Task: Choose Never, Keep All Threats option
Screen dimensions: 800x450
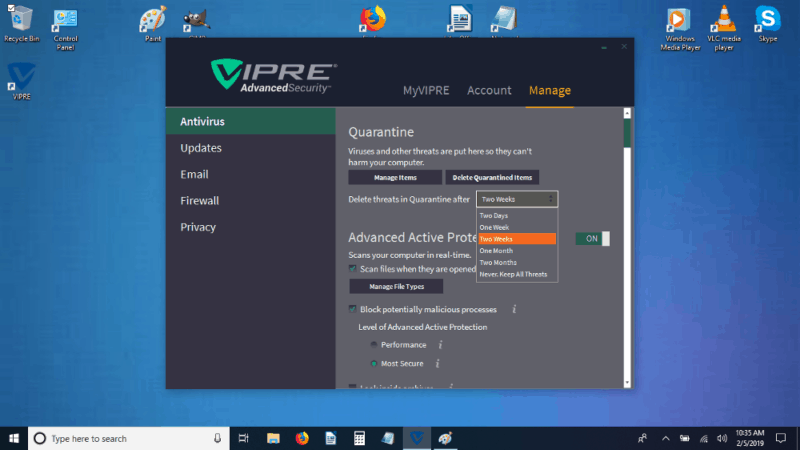Action: click(x=517, y=274)
